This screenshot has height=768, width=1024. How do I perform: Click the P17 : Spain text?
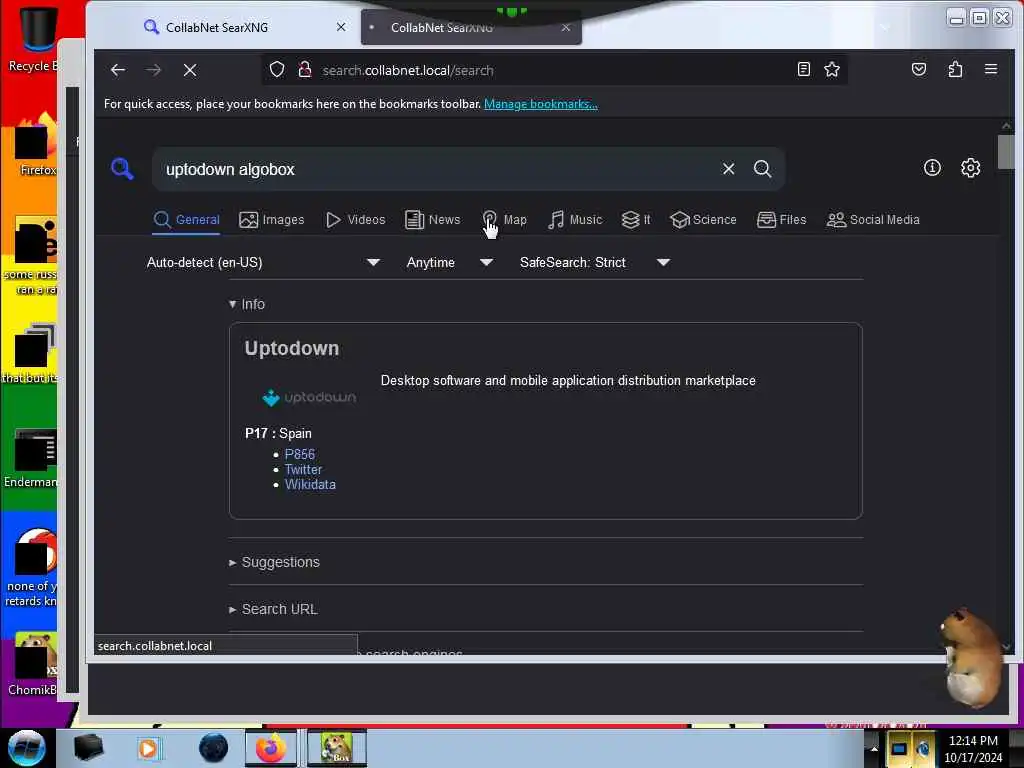tap(278, 434)
